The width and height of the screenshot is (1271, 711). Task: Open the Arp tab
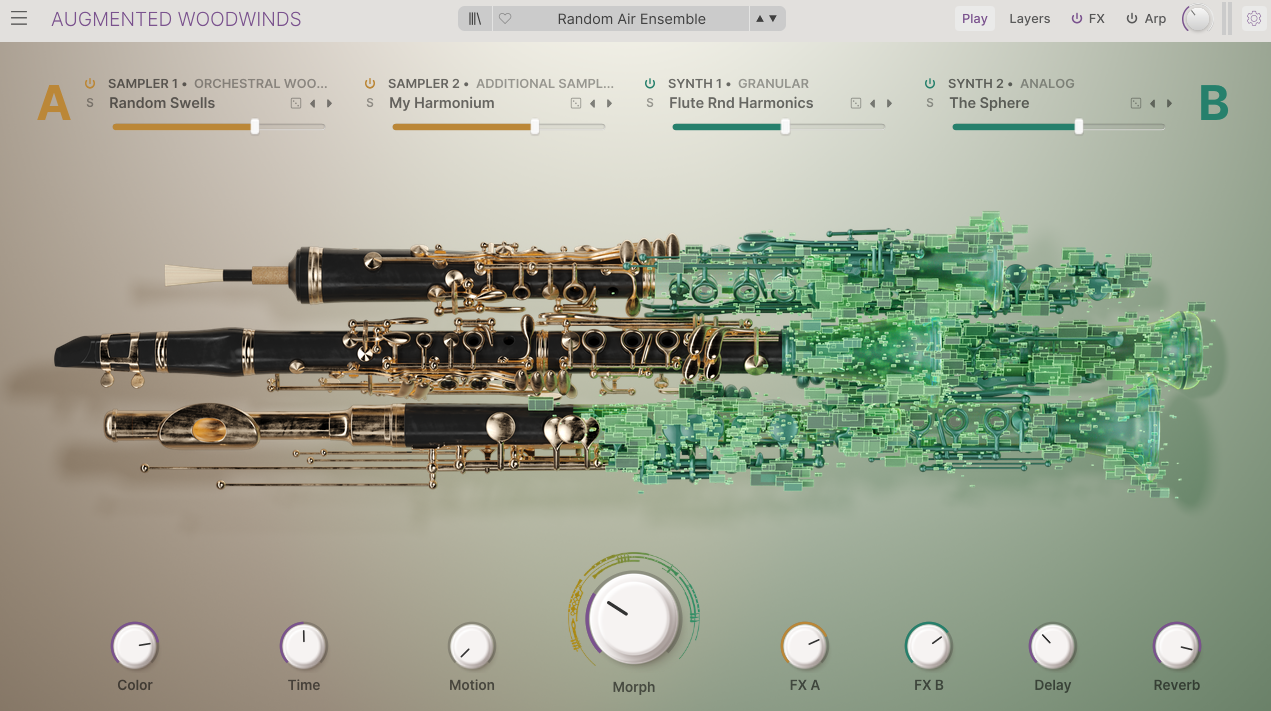point(1155,19)
